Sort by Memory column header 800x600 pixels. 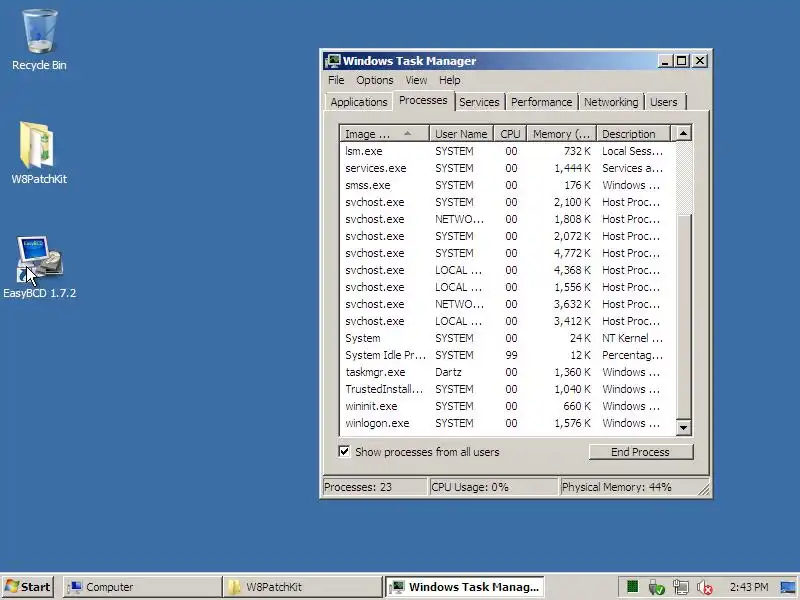coord(561,134)
